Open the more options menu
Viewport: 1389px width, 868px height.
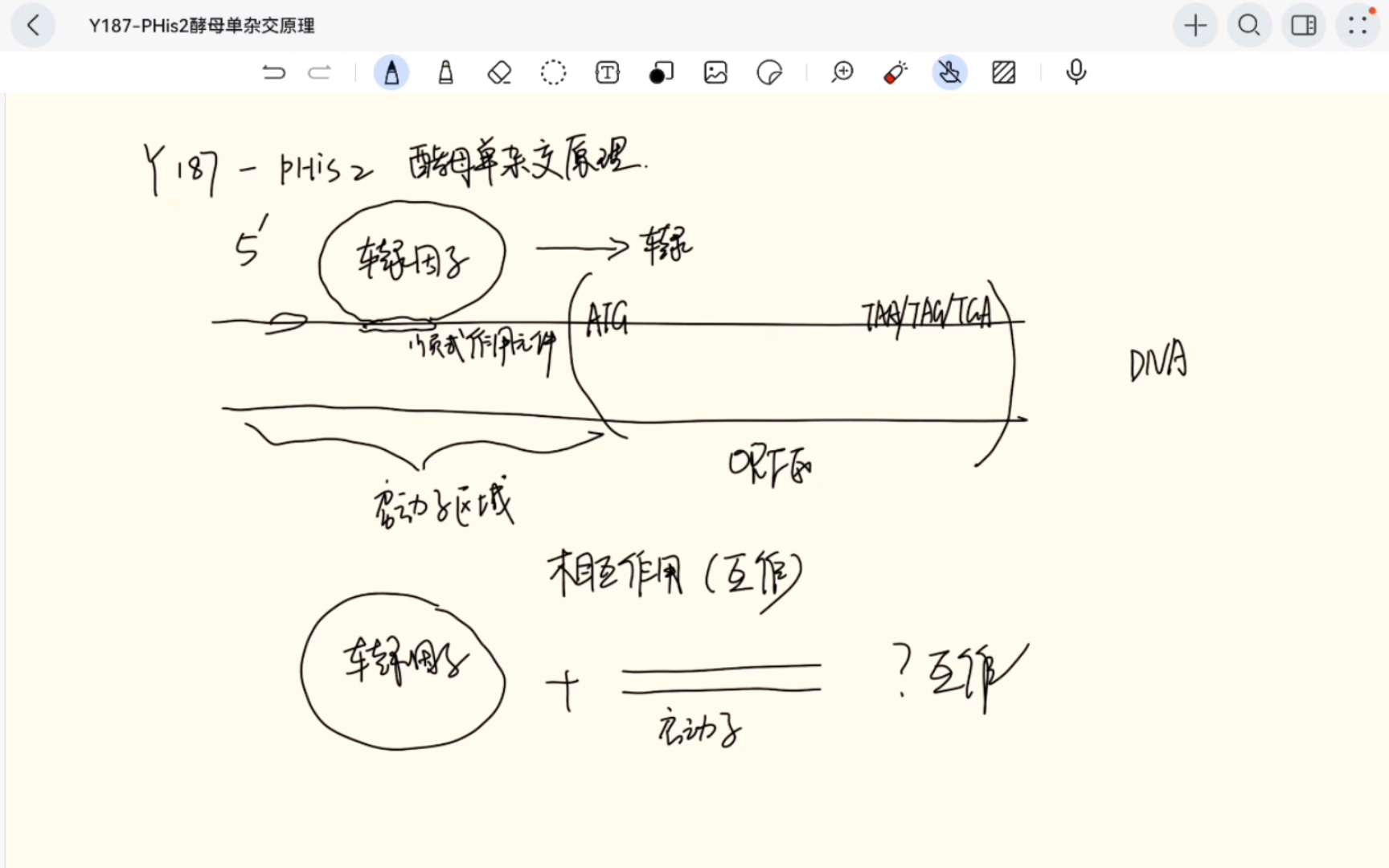pyautogui.click(x=1358, y=25)
